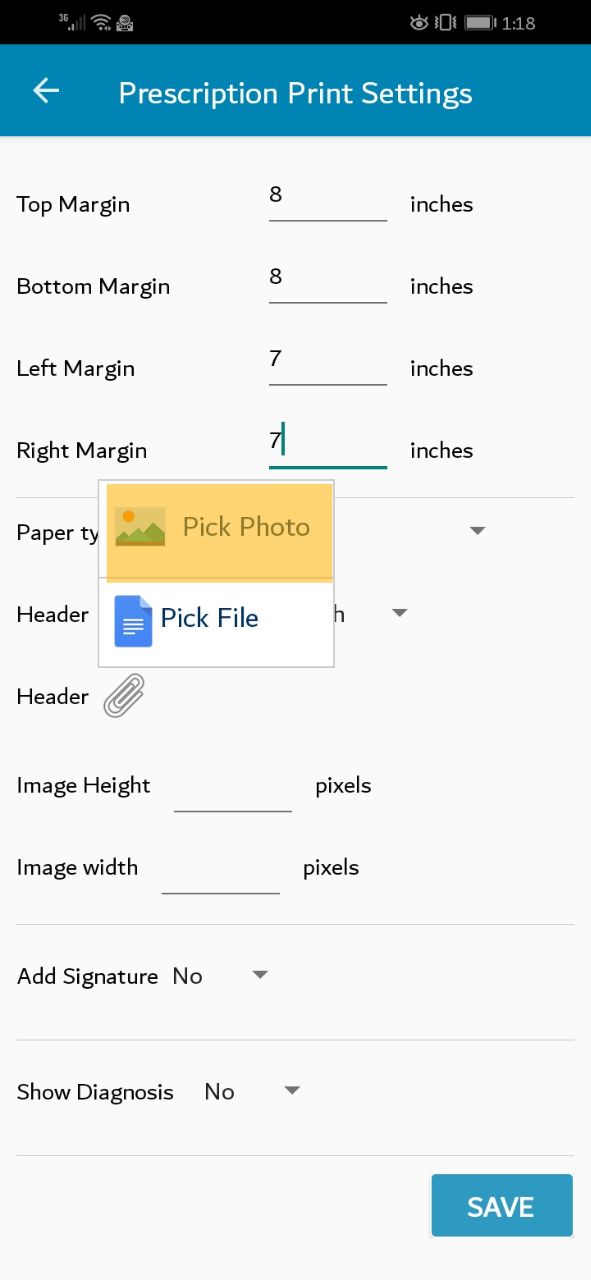Tap the Image Height input field
Viewport: 591px width, 1280px height.
(233, 787)
